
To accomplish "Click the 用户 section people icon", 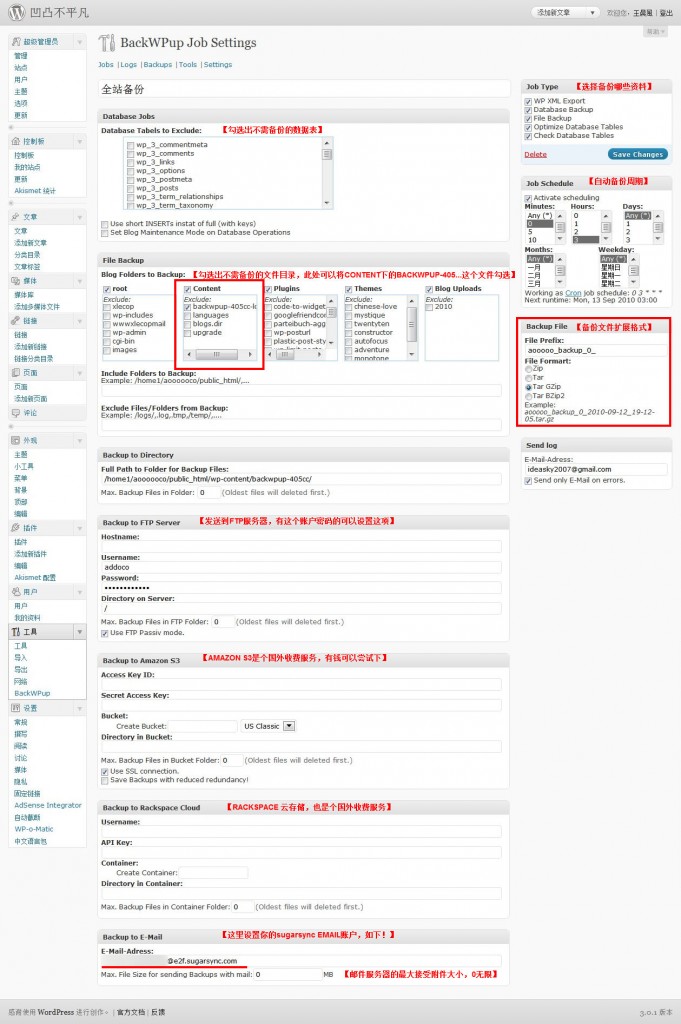I will pyautogui.click(x=16, y=592).
